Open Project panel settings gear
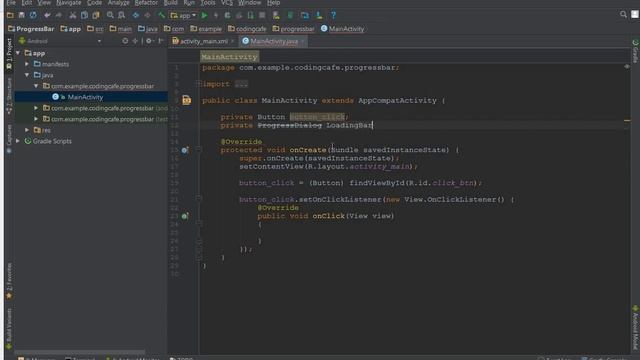The height and width of the screenshot is (360, 640). 149,41
